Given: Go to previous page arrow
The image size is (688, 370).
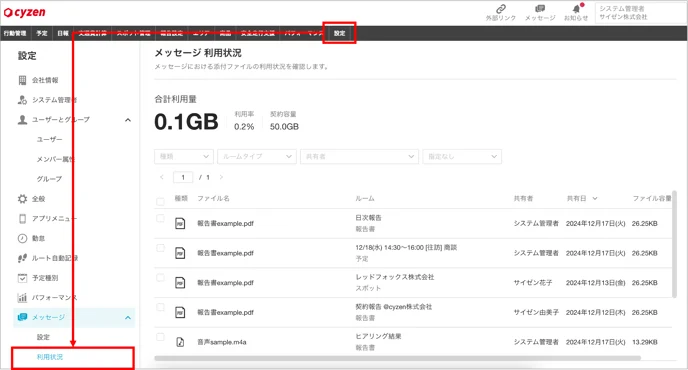Looking at the screenshot, I should tap(162, 177).
